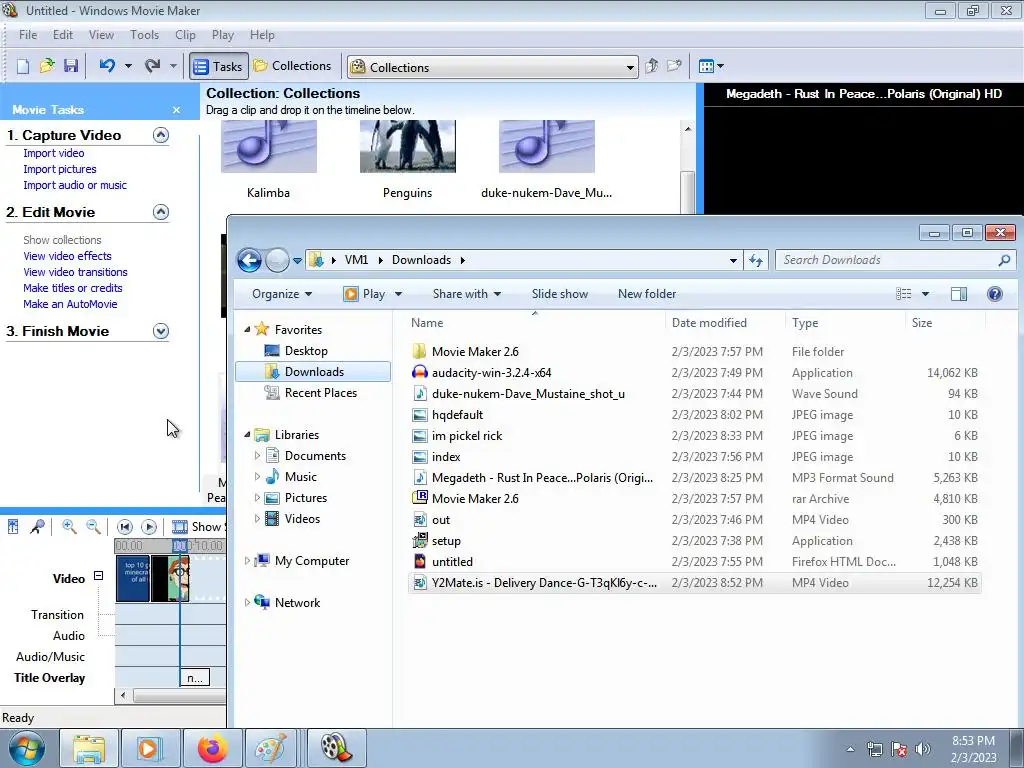Expand the Finish Movie section
Image resolution: width=1024 pixels, height=768 pixels.
pos(161,331)
